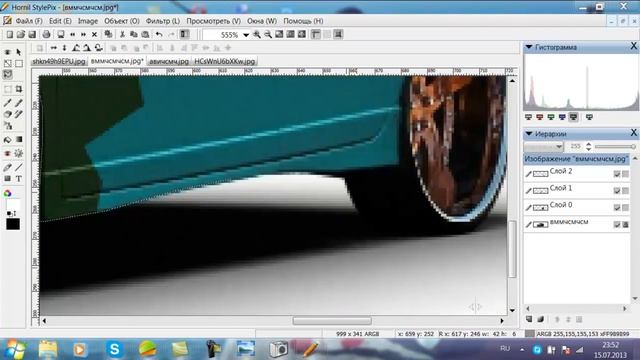
Task: Open the layer blend mode dropdown
Action: pyautogui.click(x=544, y=146)
